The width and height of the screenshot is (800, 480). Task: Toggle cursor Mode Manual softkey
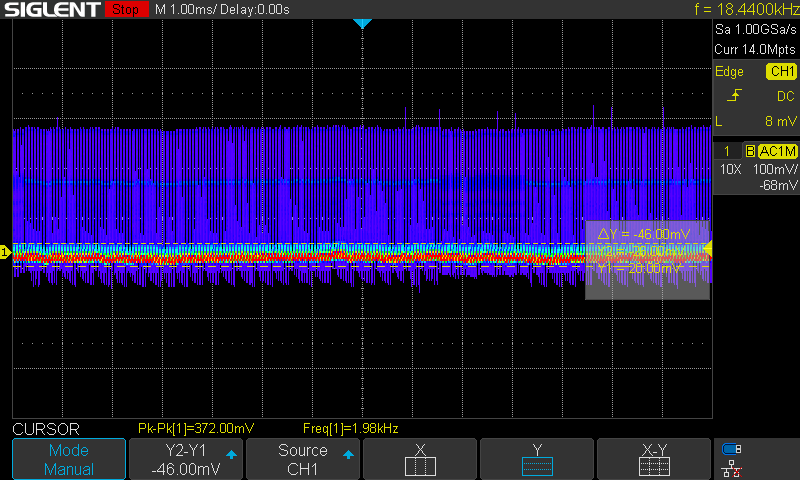coord(69,459)
